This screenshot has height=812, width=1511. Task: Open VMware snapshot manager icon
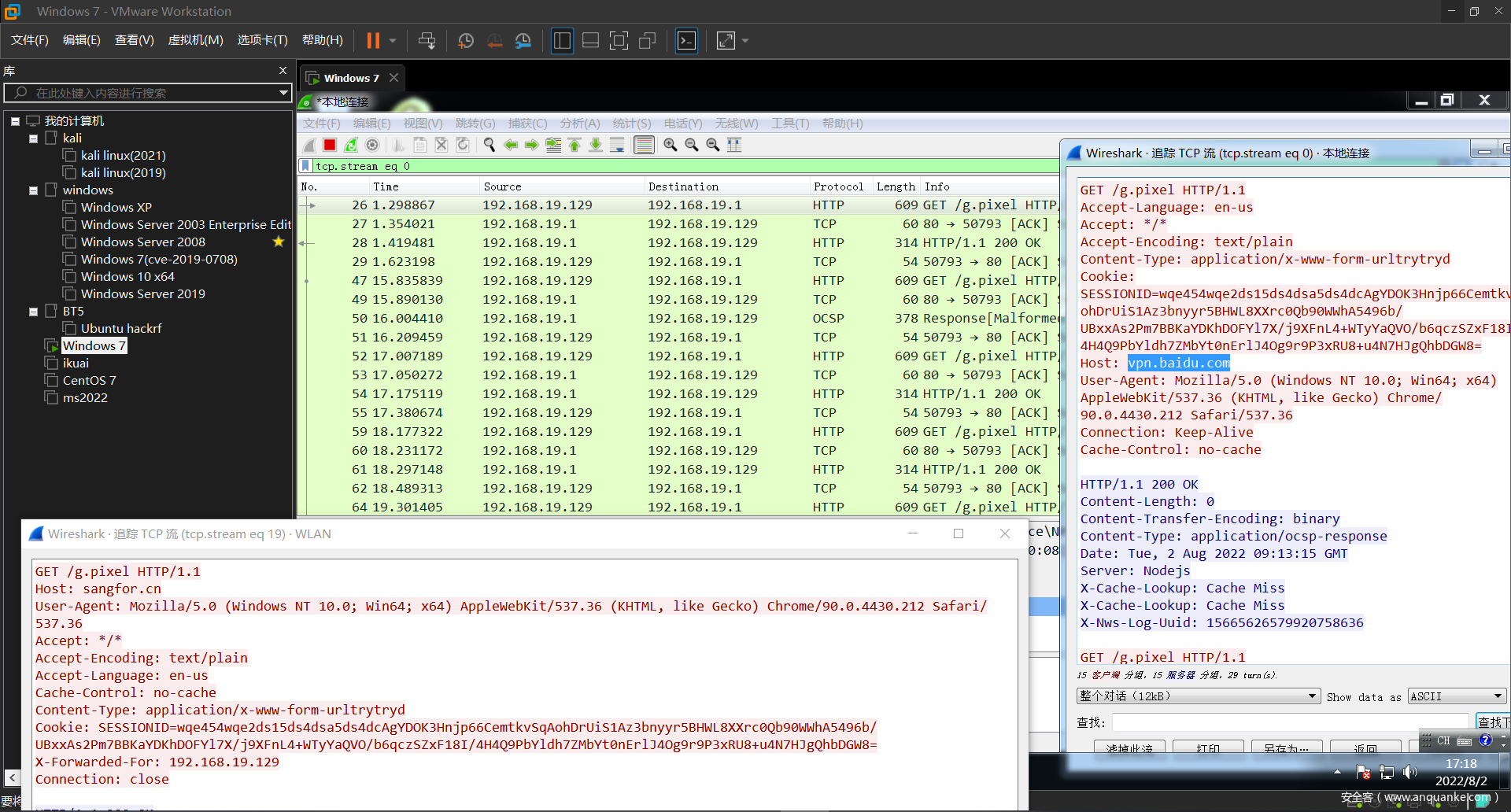[x=523, y=41]
